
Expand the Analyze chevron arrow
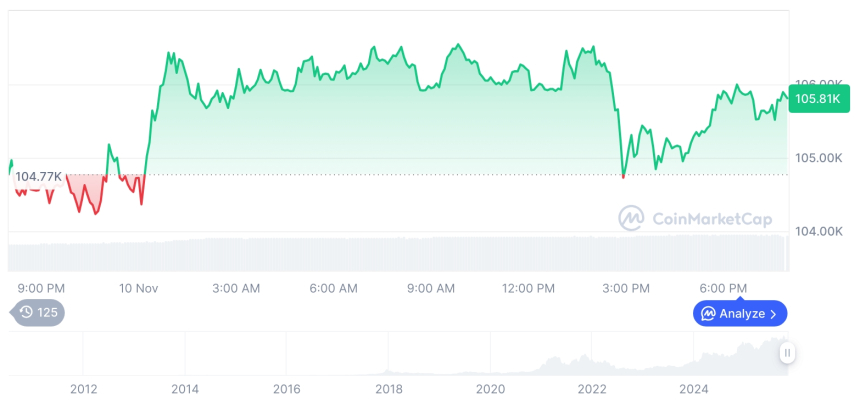click(x=773, y=314)
